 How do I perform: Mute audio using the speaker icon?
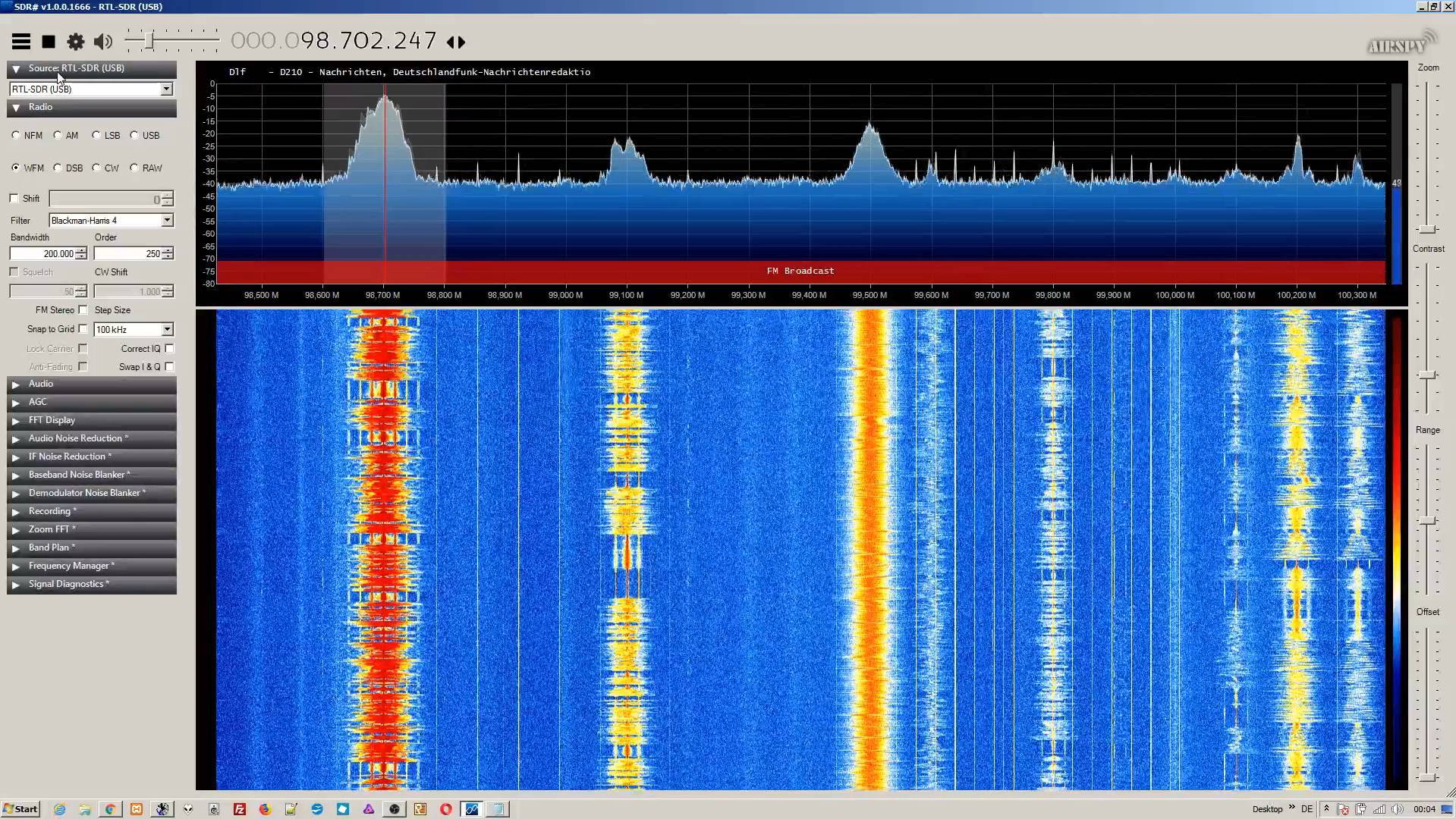[103, 42]
